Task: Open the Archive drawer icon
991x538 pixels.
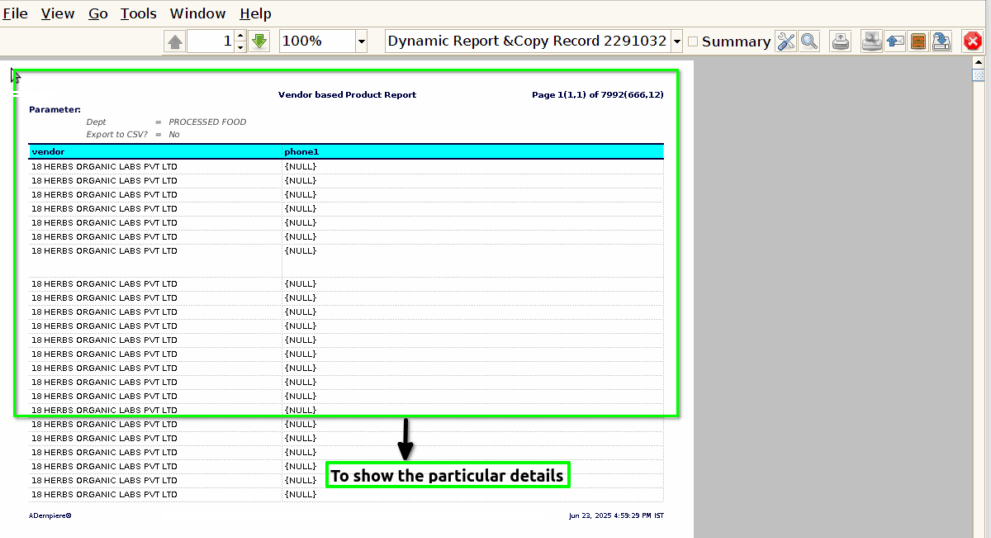Action: coord(918,42)
